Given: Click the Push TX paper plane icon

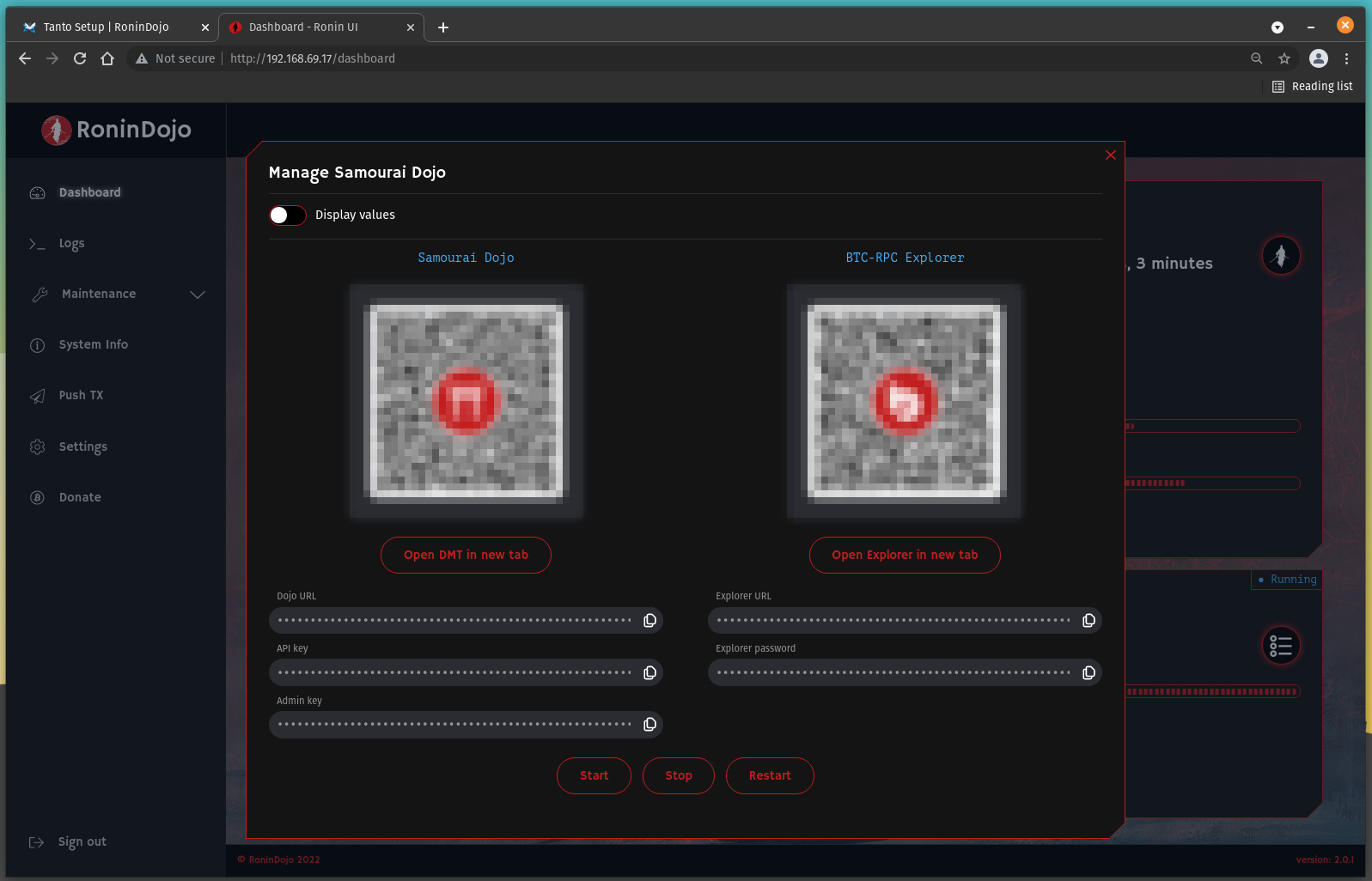Looking at the screenshot, I should click(37, 396).
